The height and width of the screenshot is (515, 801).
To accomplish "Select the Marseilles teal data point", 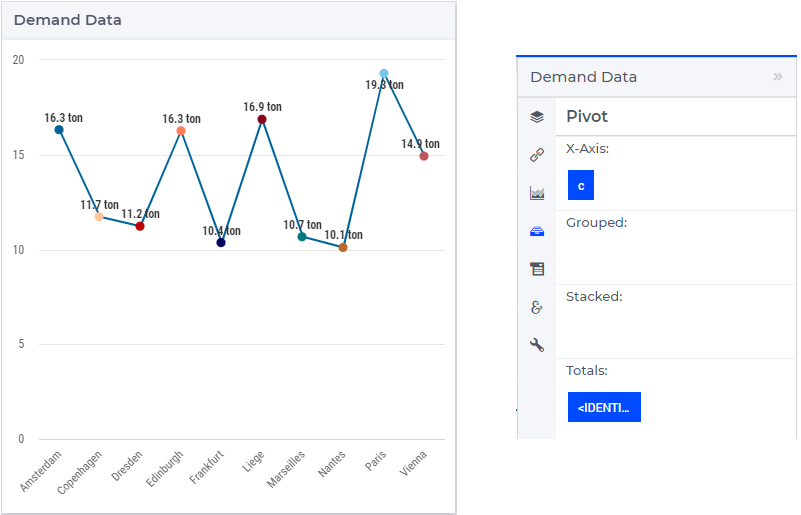I will [302, 237].
